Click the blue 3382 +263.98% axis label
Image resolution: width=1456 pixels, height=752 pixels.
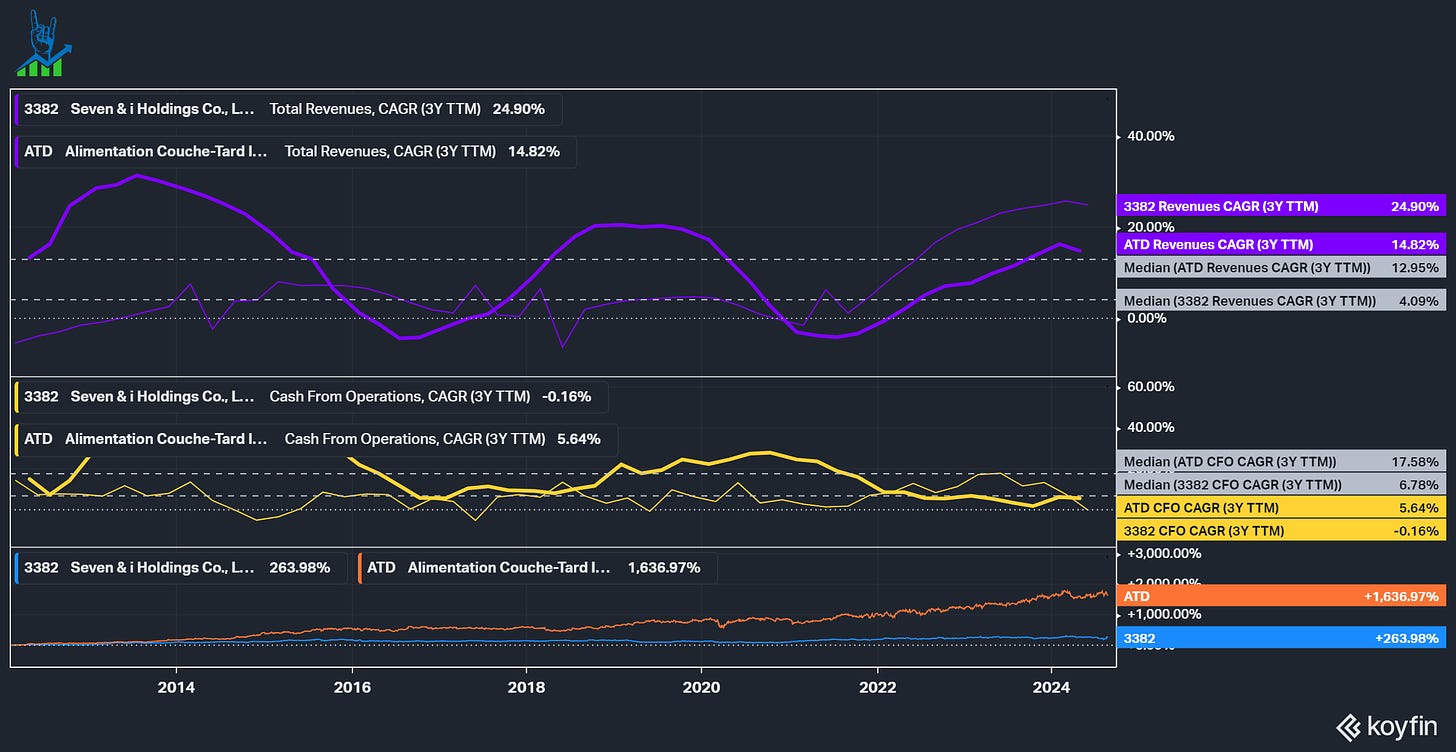click(x=1281, y=638)
